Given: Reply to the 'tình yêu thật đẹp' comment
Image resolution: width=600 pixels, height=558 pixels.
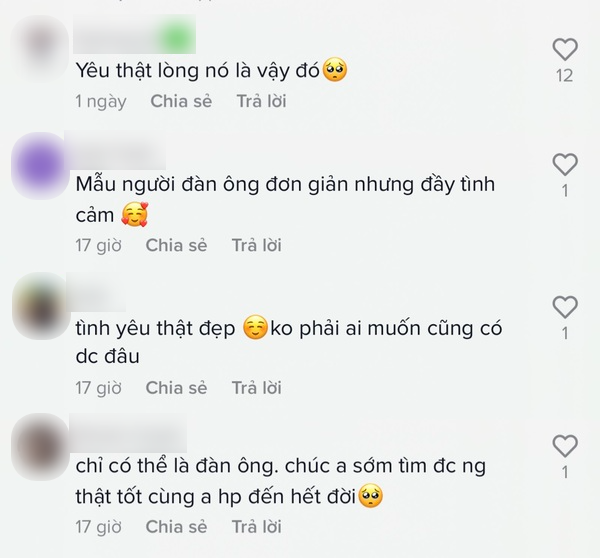Looking at the screenshot, I should click(x=257, y=388).
